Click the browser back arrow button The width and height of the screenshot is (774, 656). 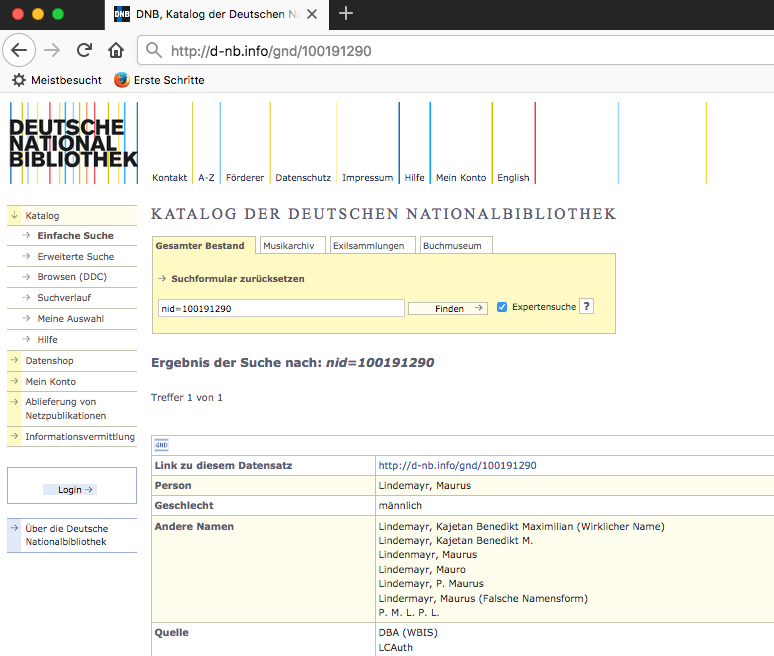click(x=19, y=50)
